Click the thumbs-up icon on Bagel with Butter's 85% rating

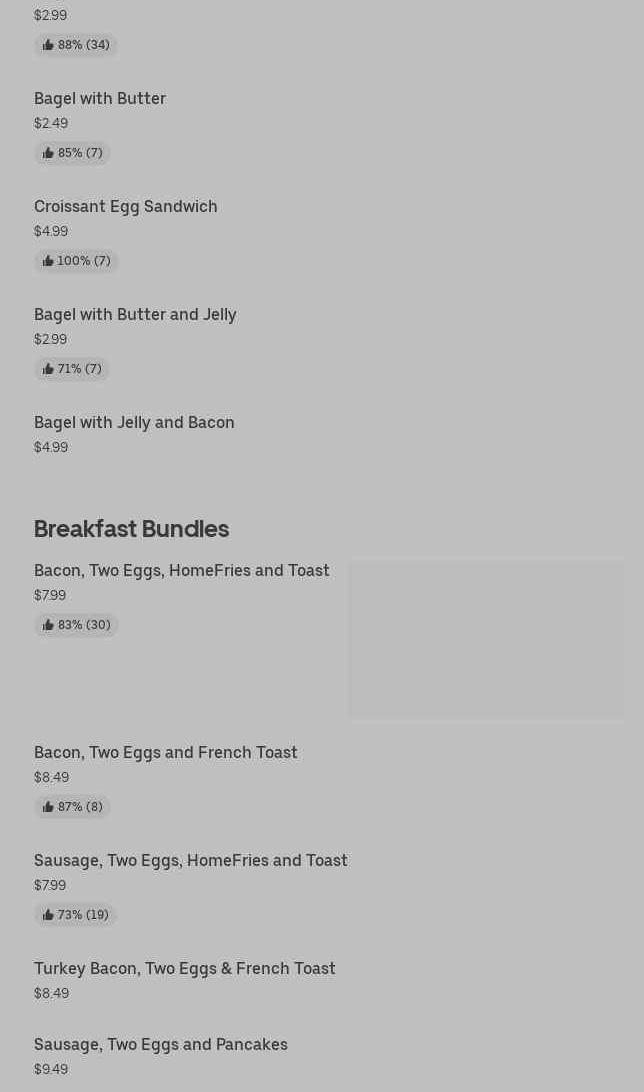click(48, 153)
